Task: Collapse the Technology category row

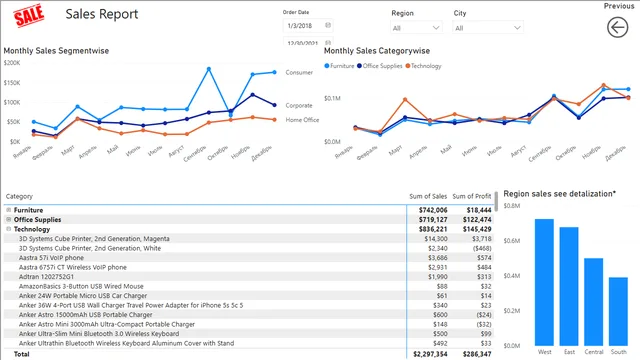Action: pyautogui.click(x=9, y=229)
